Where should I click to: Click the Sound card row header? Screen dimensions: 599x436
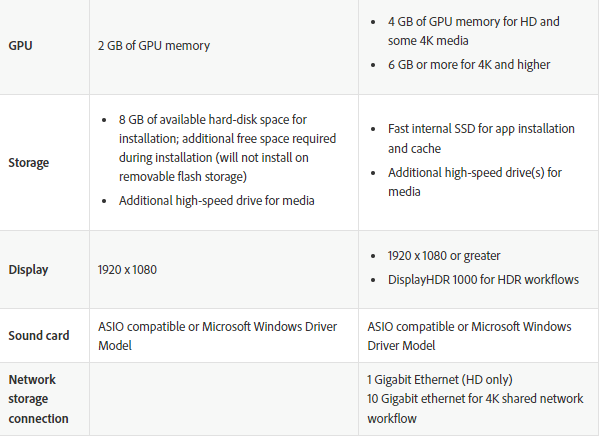pos(39,336)
